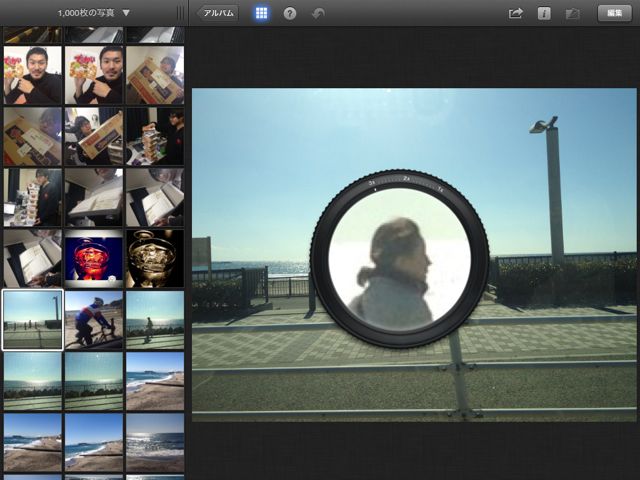The width and height of the screenshot is (640, 480).
Task: Grab the thumbnail grid resize handle
Action: [x=180, y=13]
